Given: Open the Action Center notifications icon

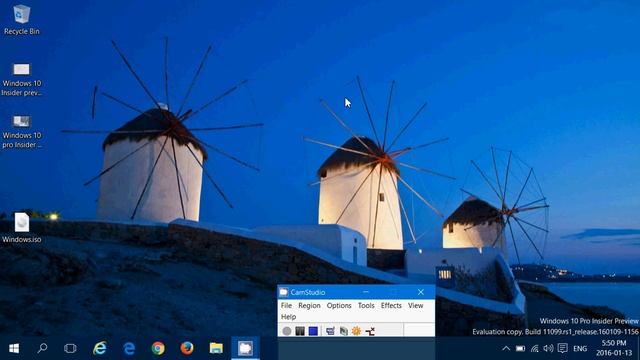Looking at the screenshot, I should pos(562,348).
